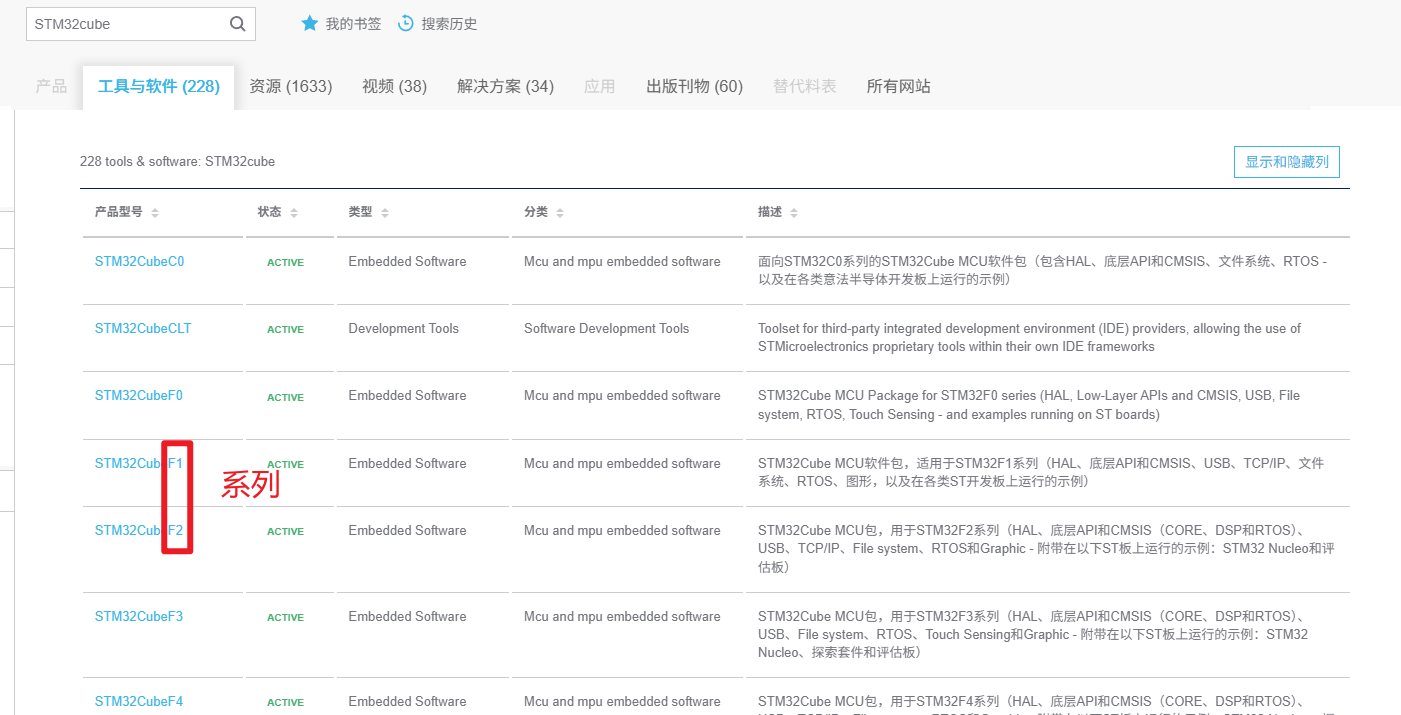The height and width of the screenshot is (715, 1401).
Task: Click Embedded Software in STM32CubeF0 row
Action: coord(407,396)
